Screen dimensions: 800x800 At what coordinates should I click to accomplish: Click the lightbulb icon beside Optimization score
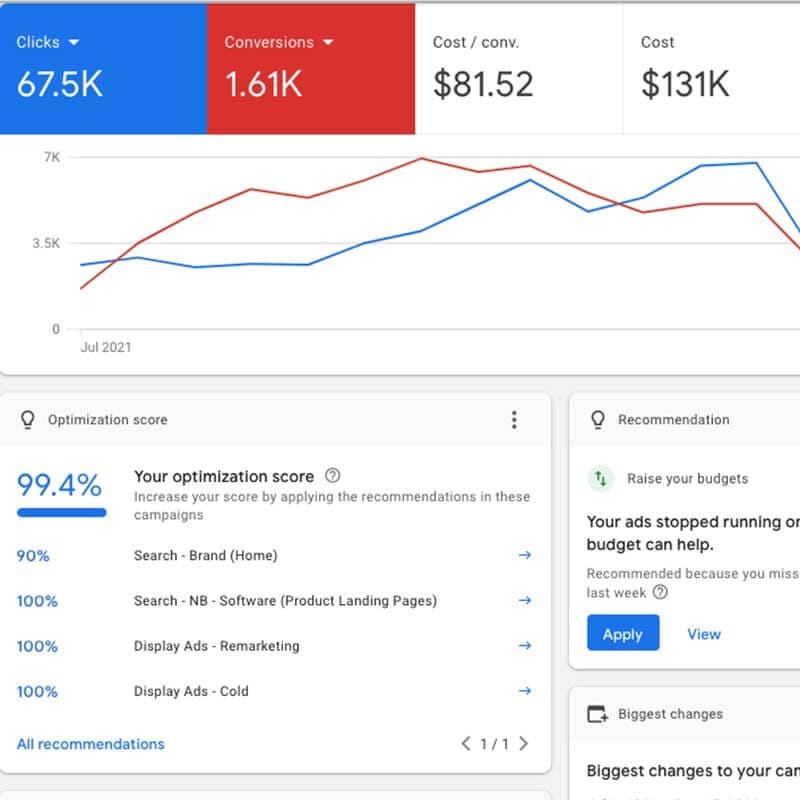coord(27,420)
